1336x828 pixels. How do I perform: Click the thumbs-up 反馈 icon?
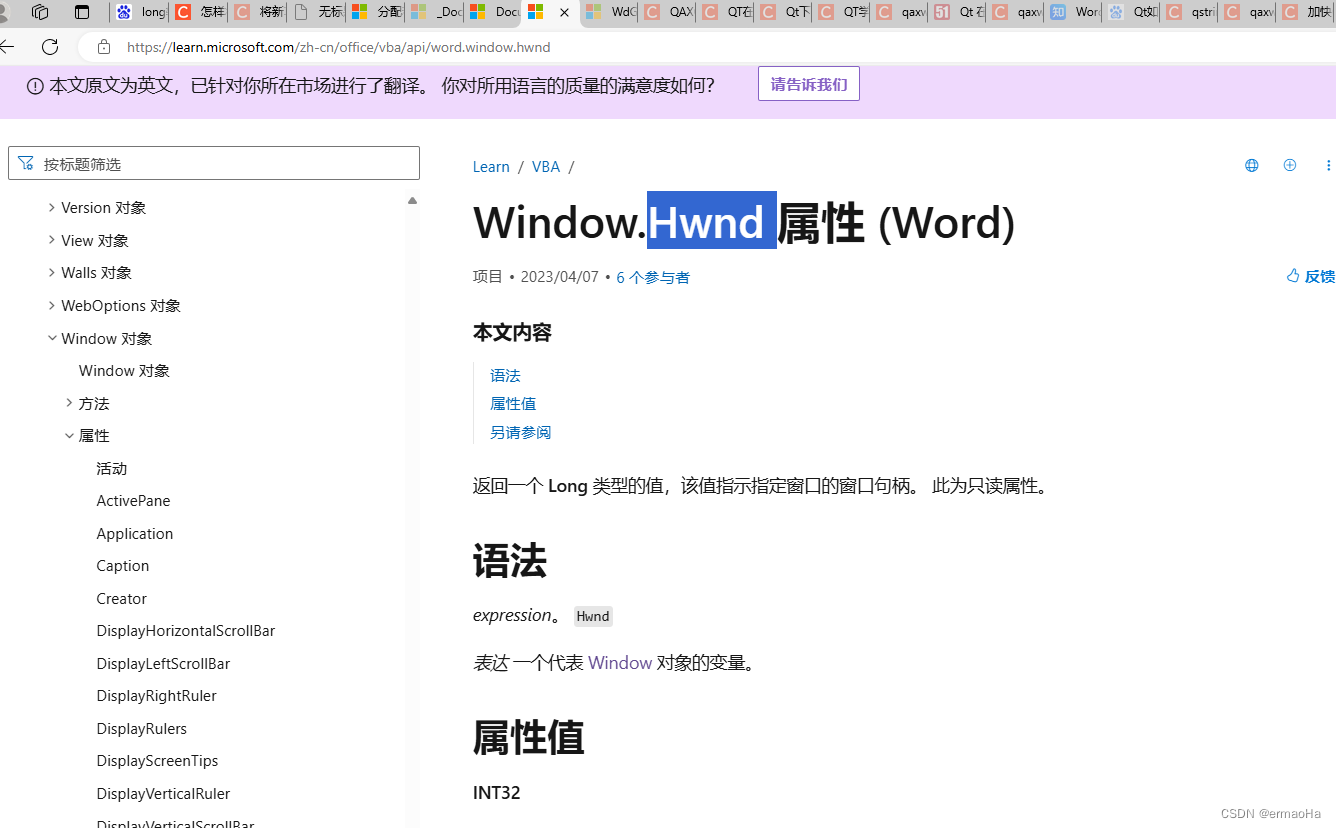[1293, 276]
